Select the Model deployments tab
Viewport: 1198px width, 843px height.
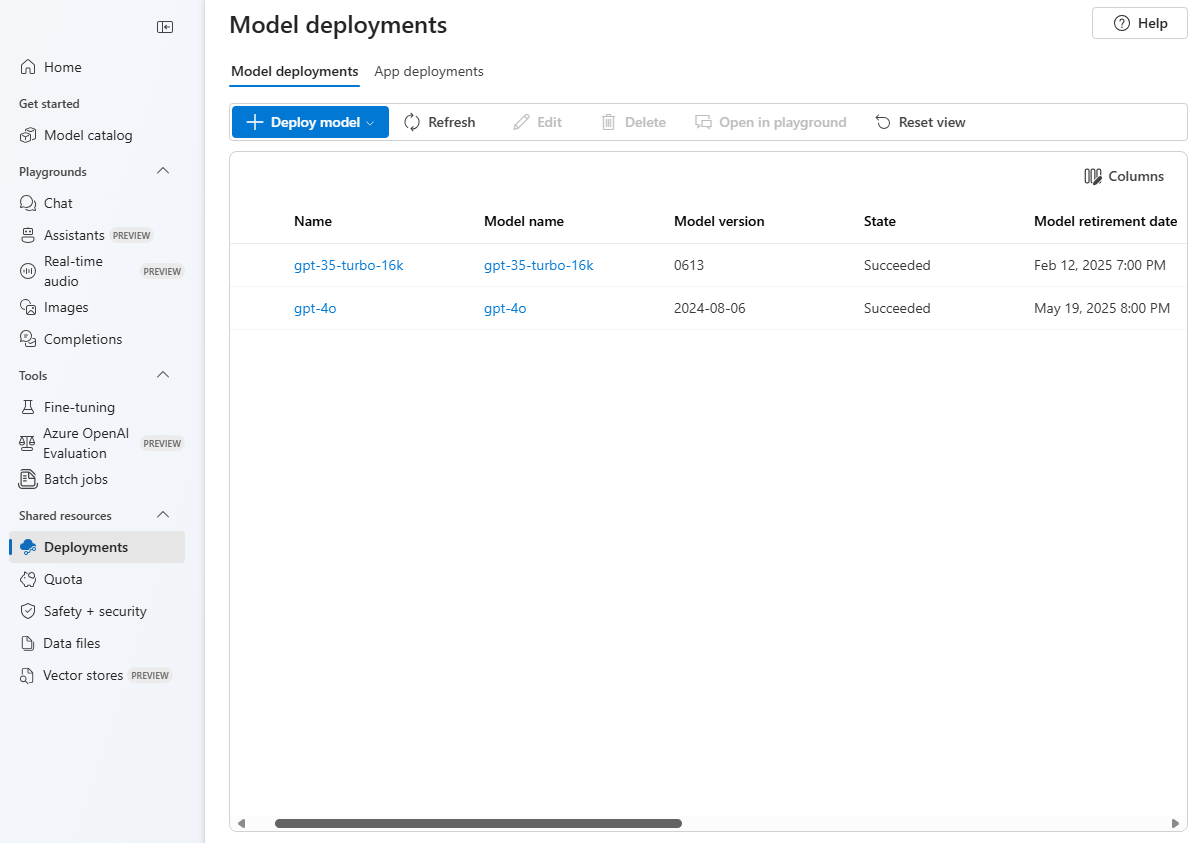(x=294, y=71)
